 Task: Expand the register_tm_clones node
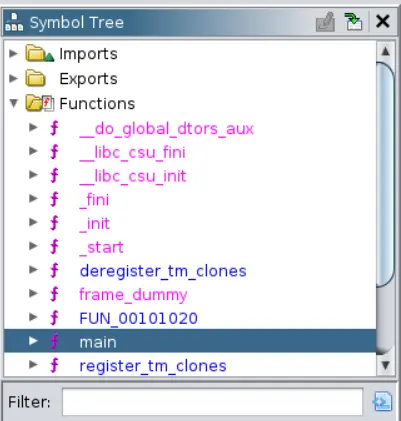tap(33, 364)
